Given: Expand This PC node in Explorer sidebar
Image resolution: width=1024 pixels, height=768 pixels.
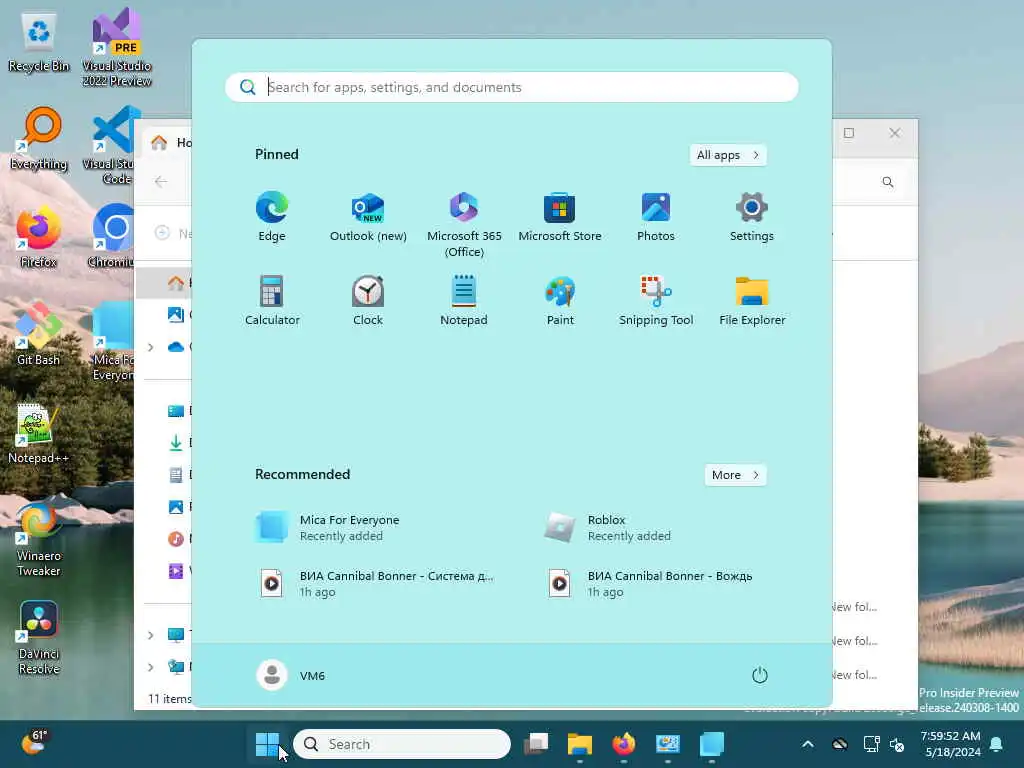Looking at the screenshot, I should pos(151,635).
